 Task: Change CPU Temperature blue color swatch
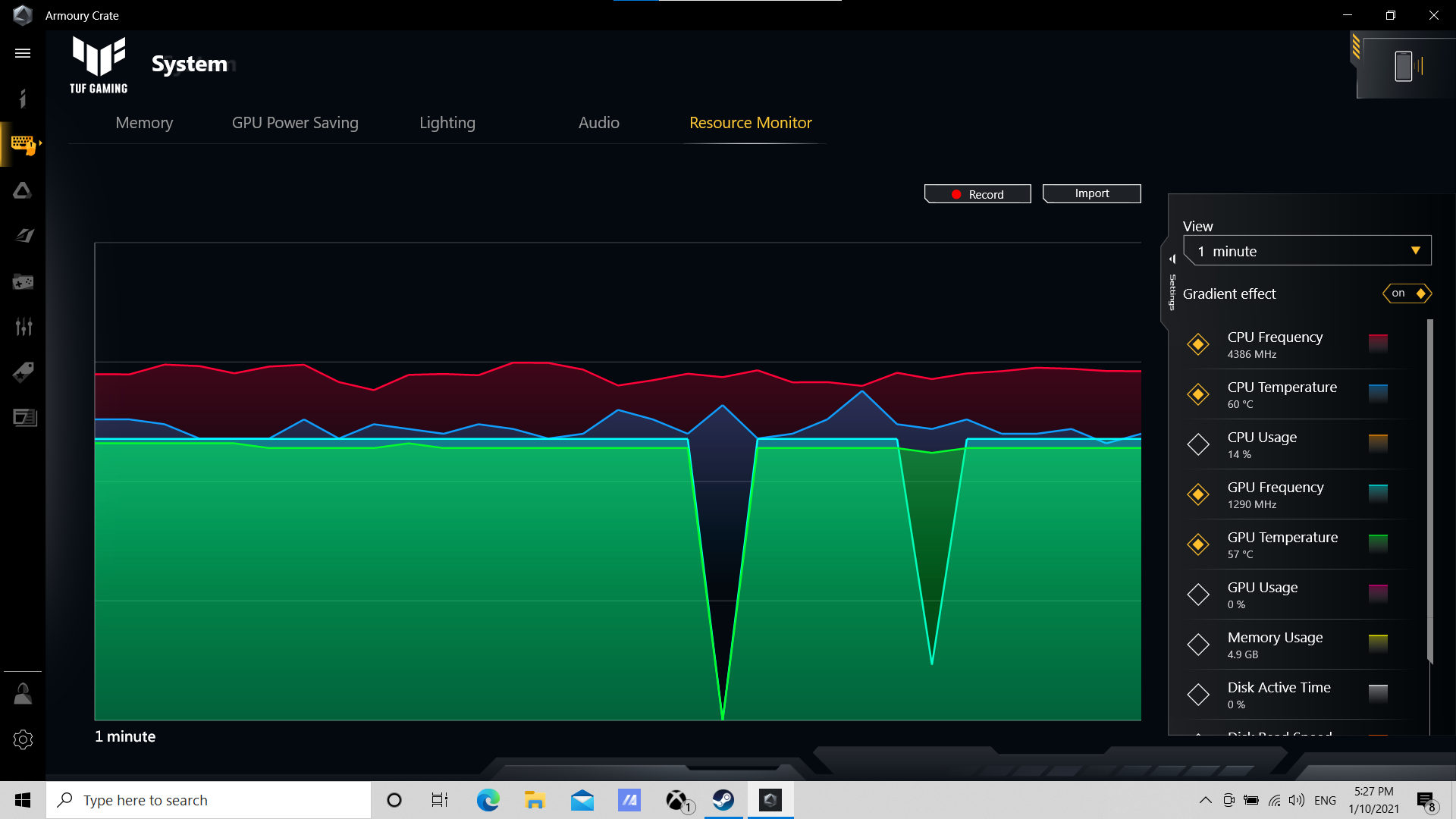click(x=1378, y=394)
